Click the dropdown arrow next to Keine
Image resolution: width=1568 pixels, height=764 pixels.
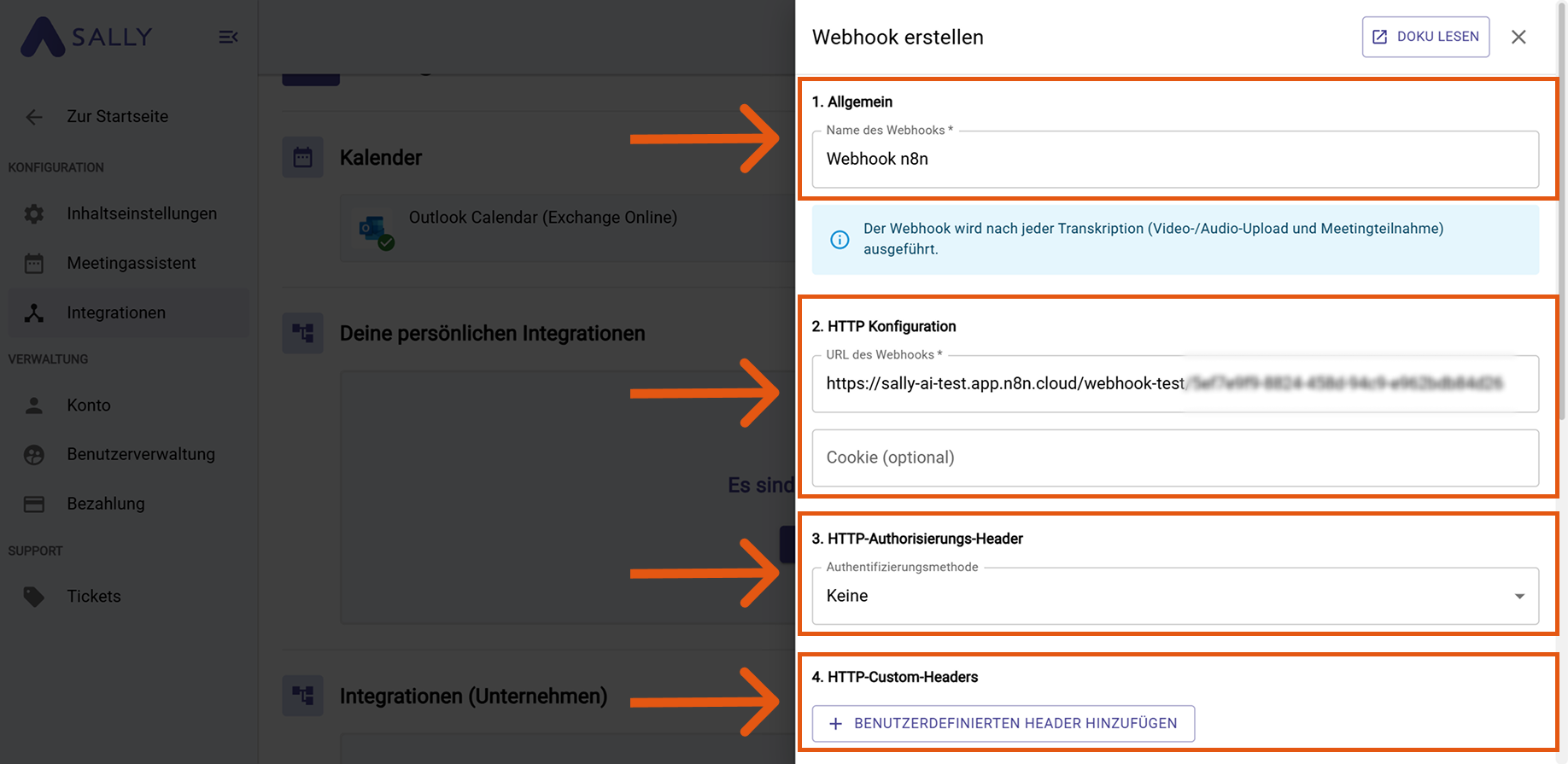[1519, 596]
